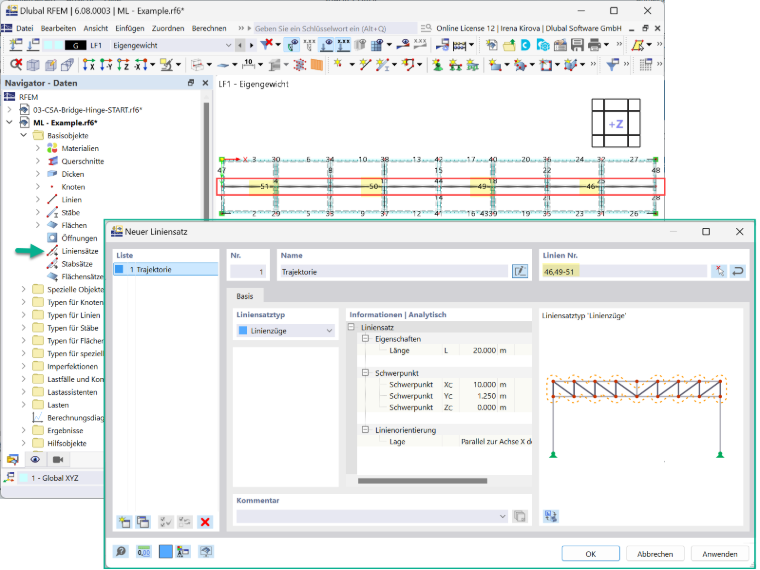Pick lines graphically using the Linien Nr. selector
The width and height of the screenshot is (760, 570).
[719, 271]
